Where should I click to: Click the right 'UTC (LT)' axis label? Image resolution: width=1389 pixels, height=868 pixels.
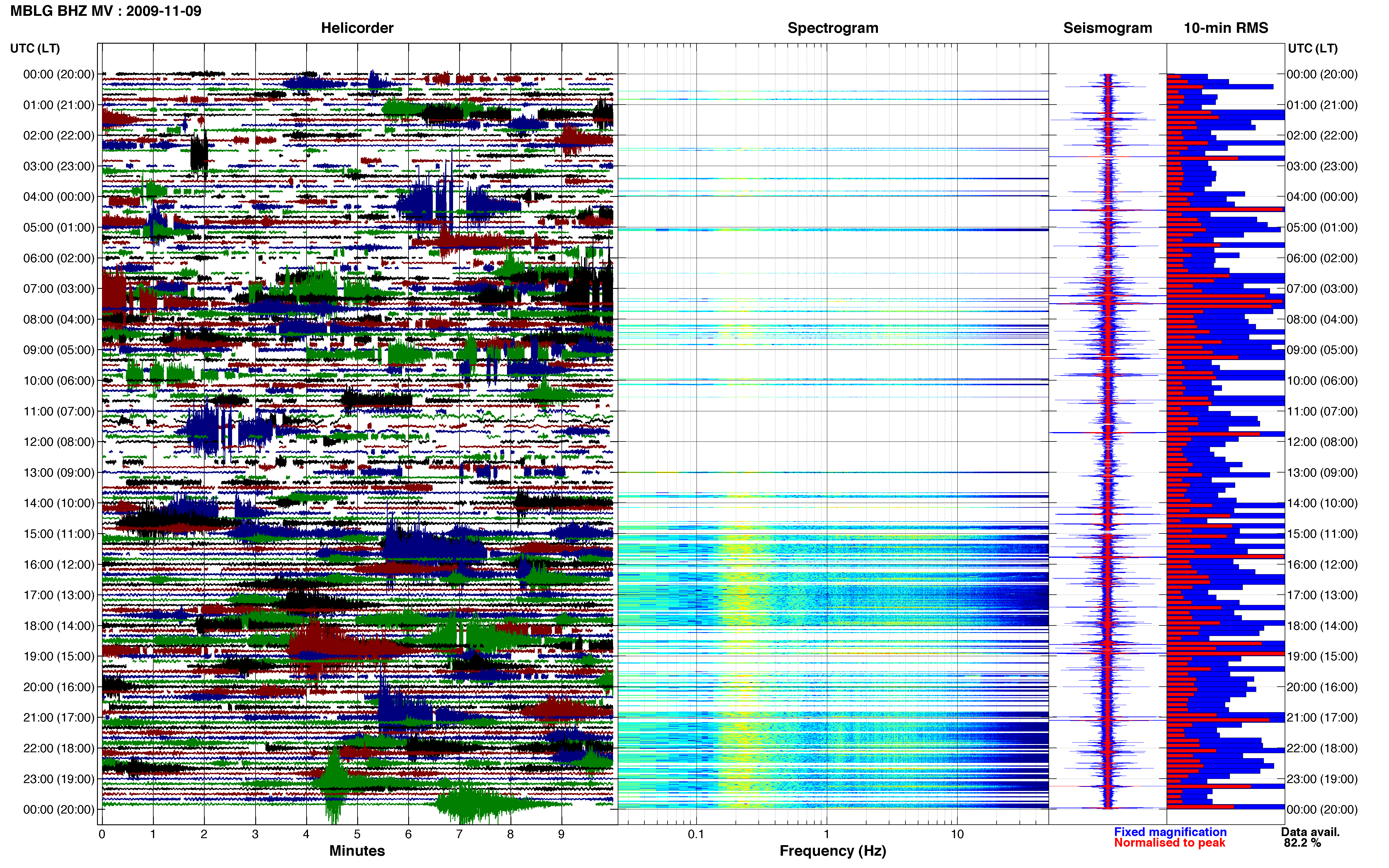1313,48
